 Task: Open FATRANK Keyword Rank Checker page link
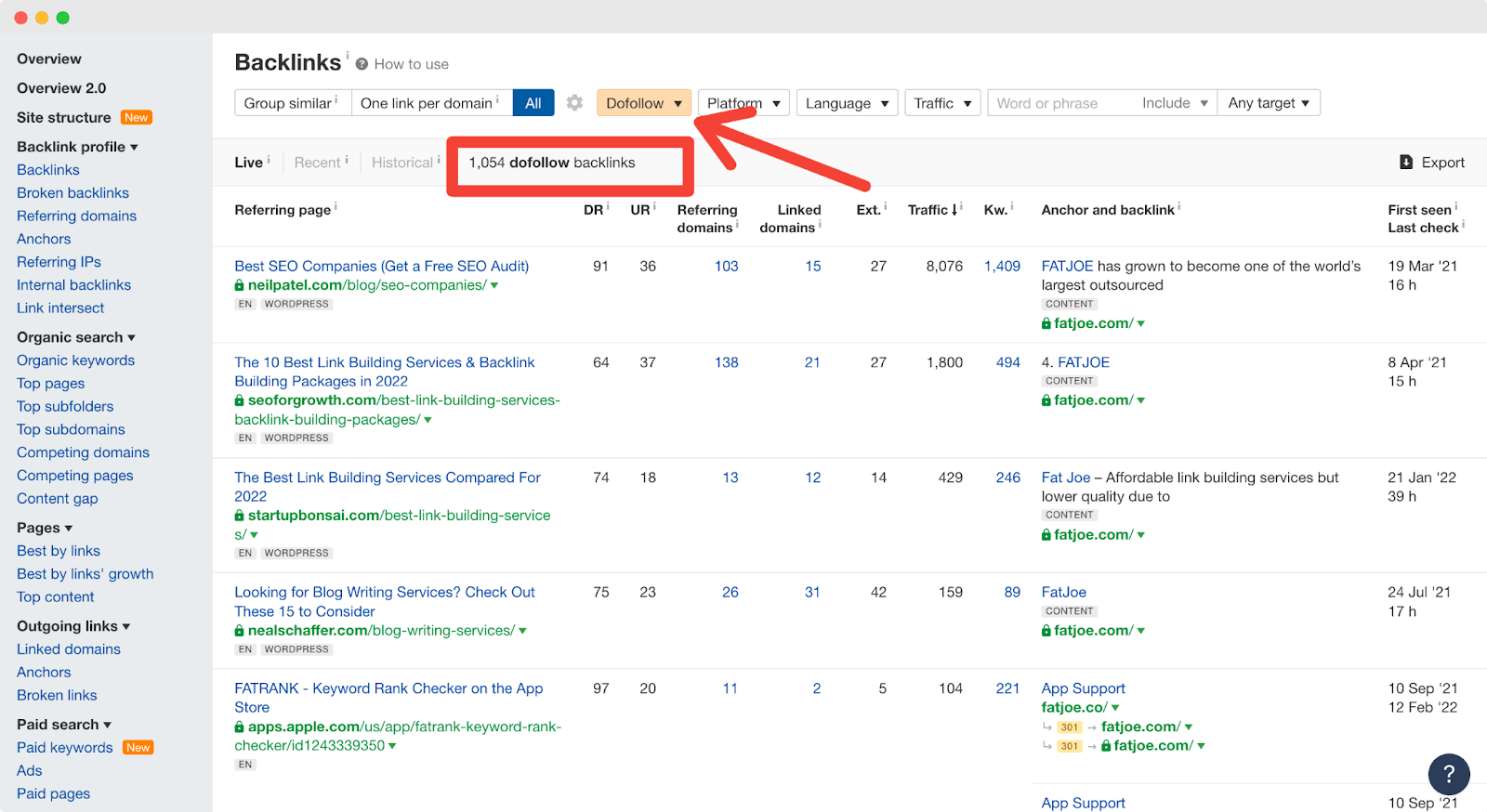[x=388, y=698]
